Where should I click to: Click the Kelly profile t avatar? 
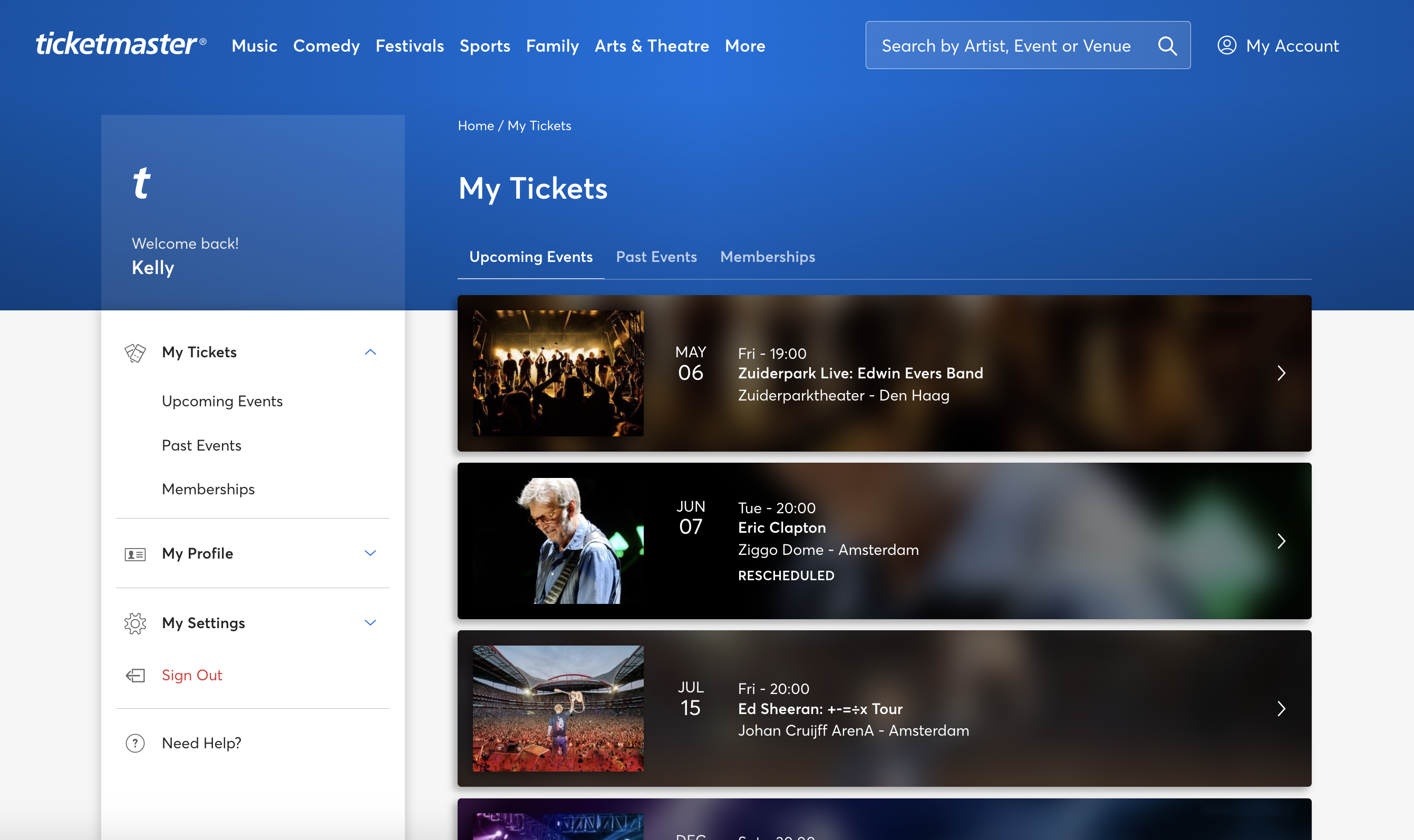point(142,183)
